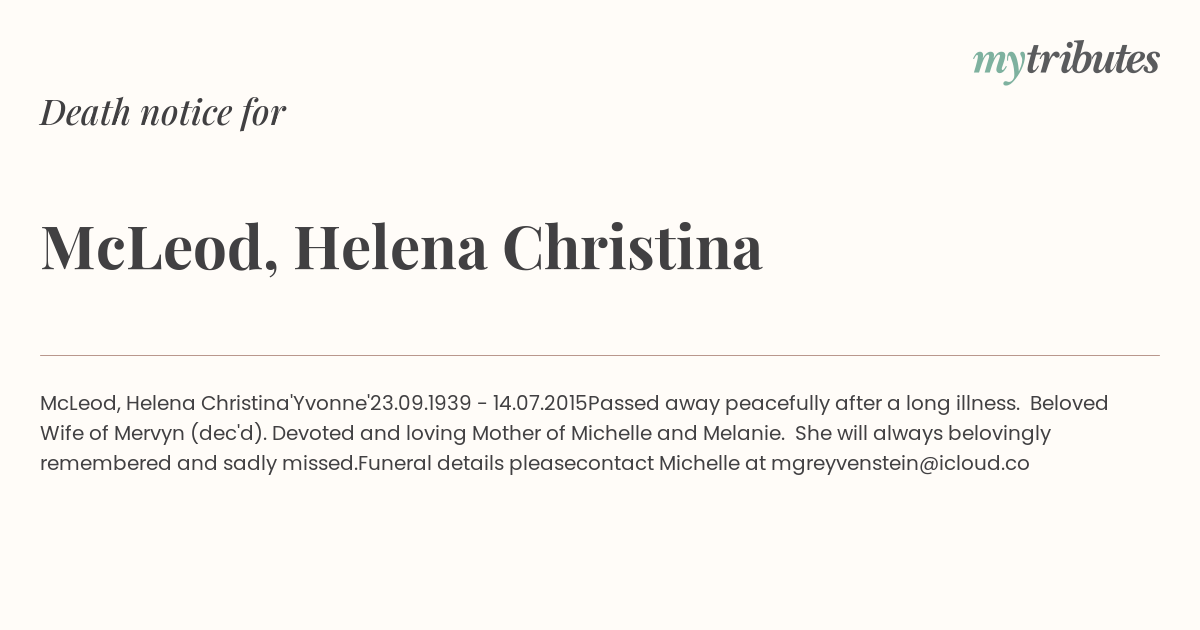Viewport: 1200px width, 630px height.
Task: Click 'Christina' in the large title
Action: click(632, 247)
